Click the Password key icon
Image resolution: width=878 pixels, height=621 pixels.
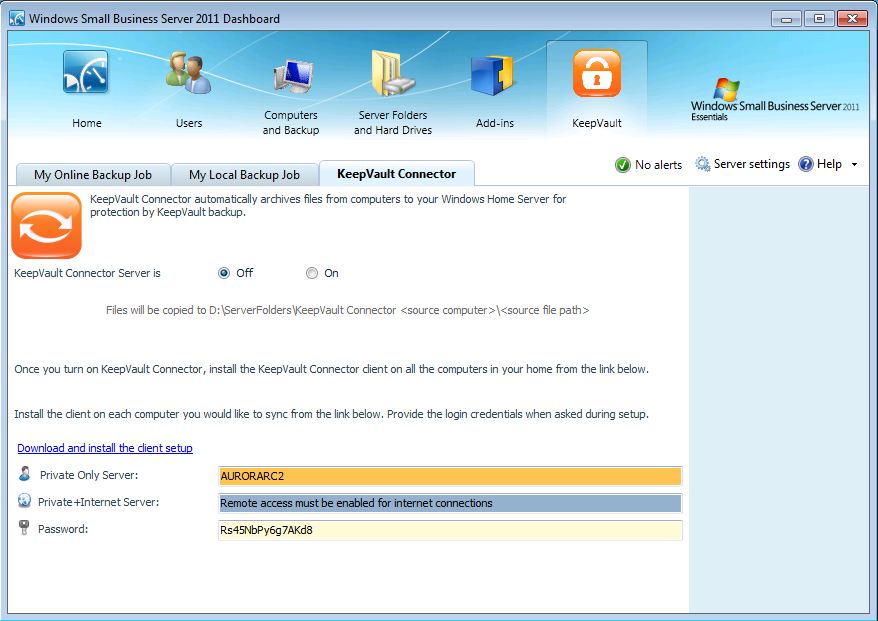24,527
